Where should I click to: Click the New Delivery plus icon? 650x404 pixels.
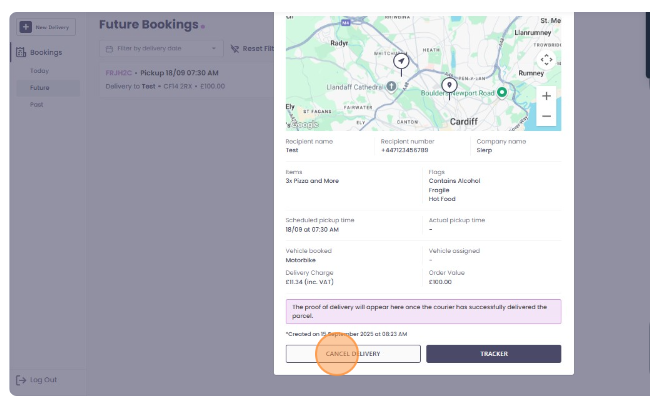(26, 27)
